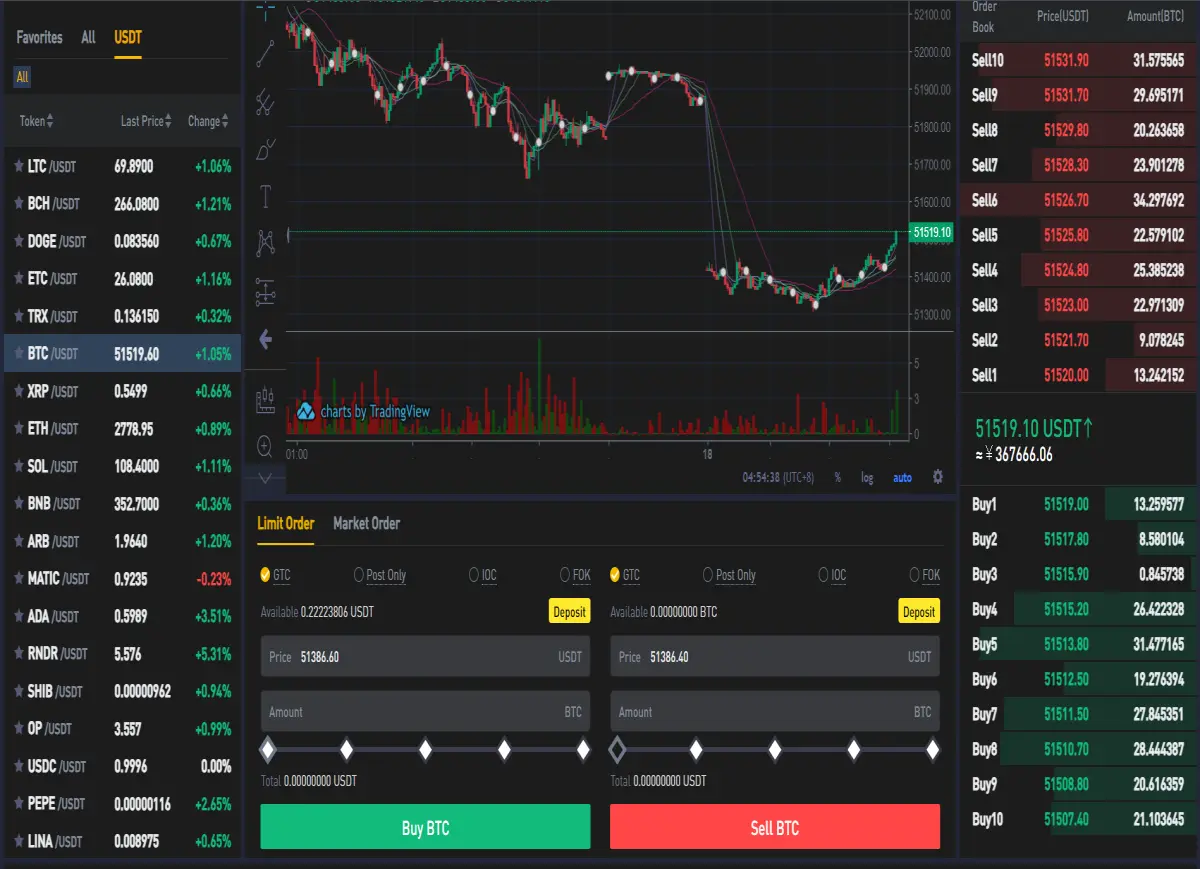Viewport: 1200px width, 869px height.
Task: Click the Deposit button for USDT
Action: [x=569, y=611]
